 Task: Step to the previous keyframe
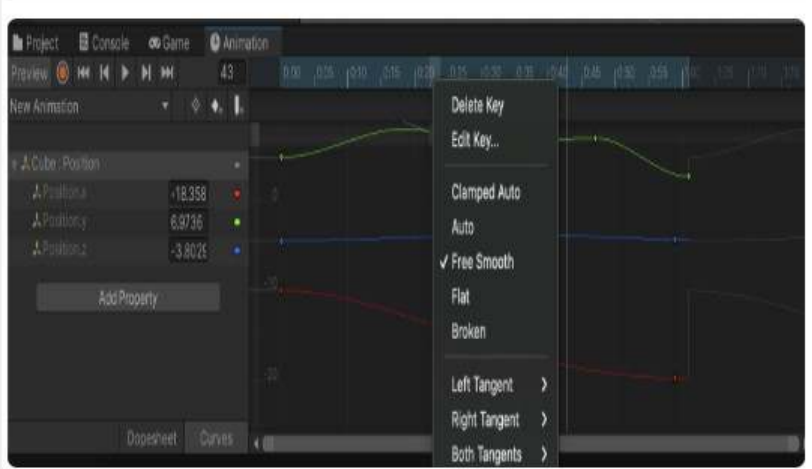(x=103, y=75)
